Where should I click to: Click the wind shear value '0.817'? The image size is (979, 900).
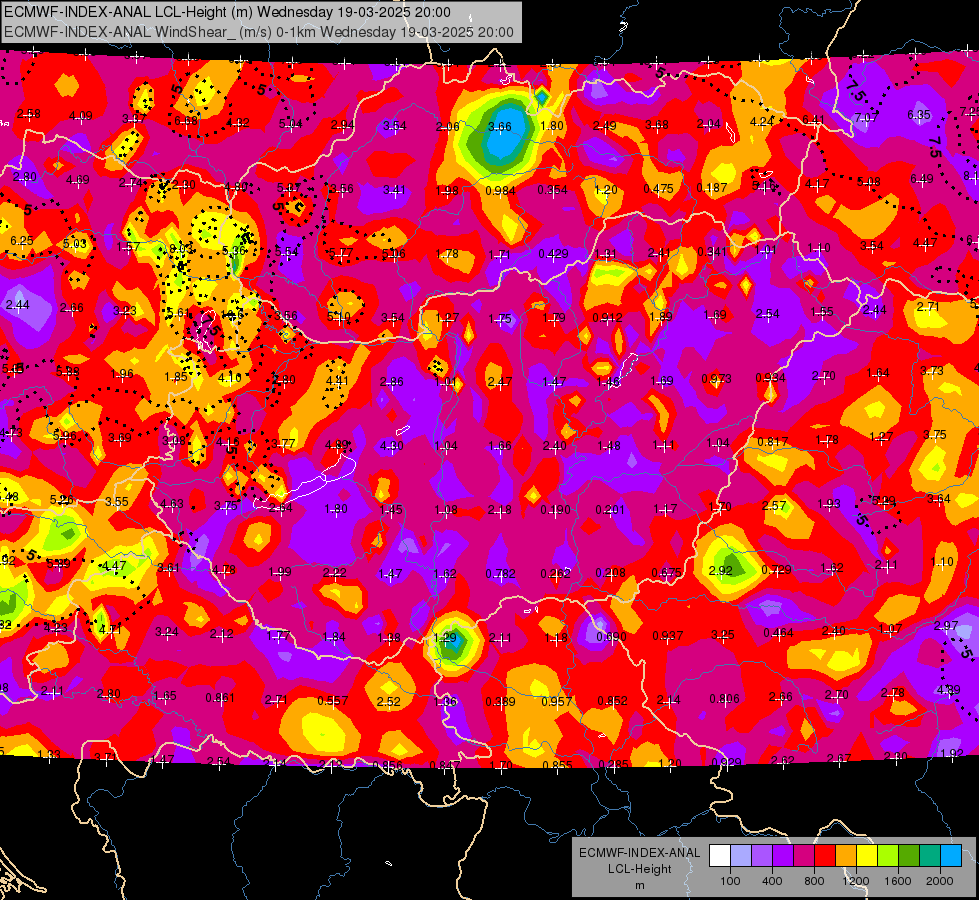(x=772, y=442)
